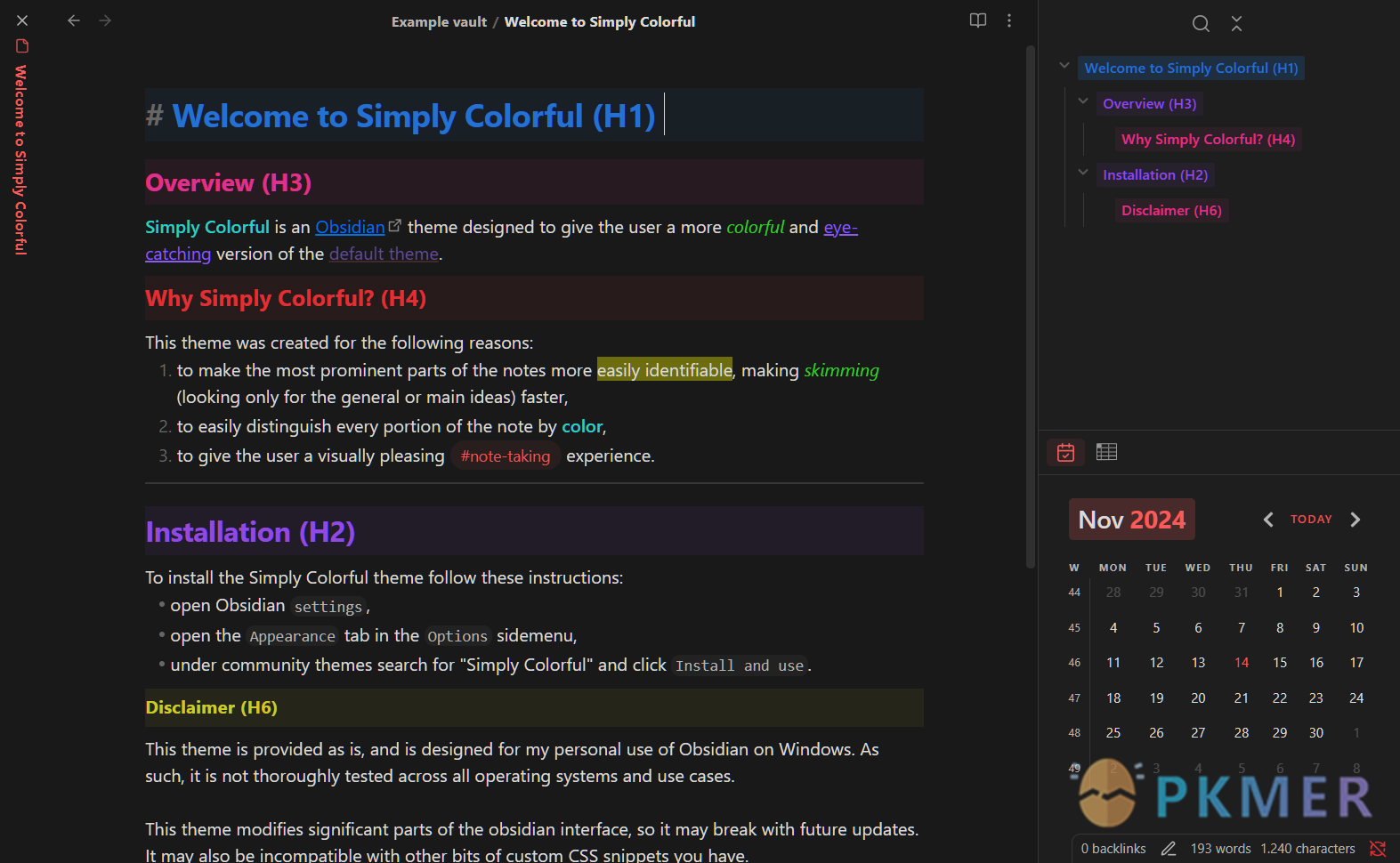Click the highlighted easily identifiable text
Screen dimensions: 1400x863
tap(665, 370)
